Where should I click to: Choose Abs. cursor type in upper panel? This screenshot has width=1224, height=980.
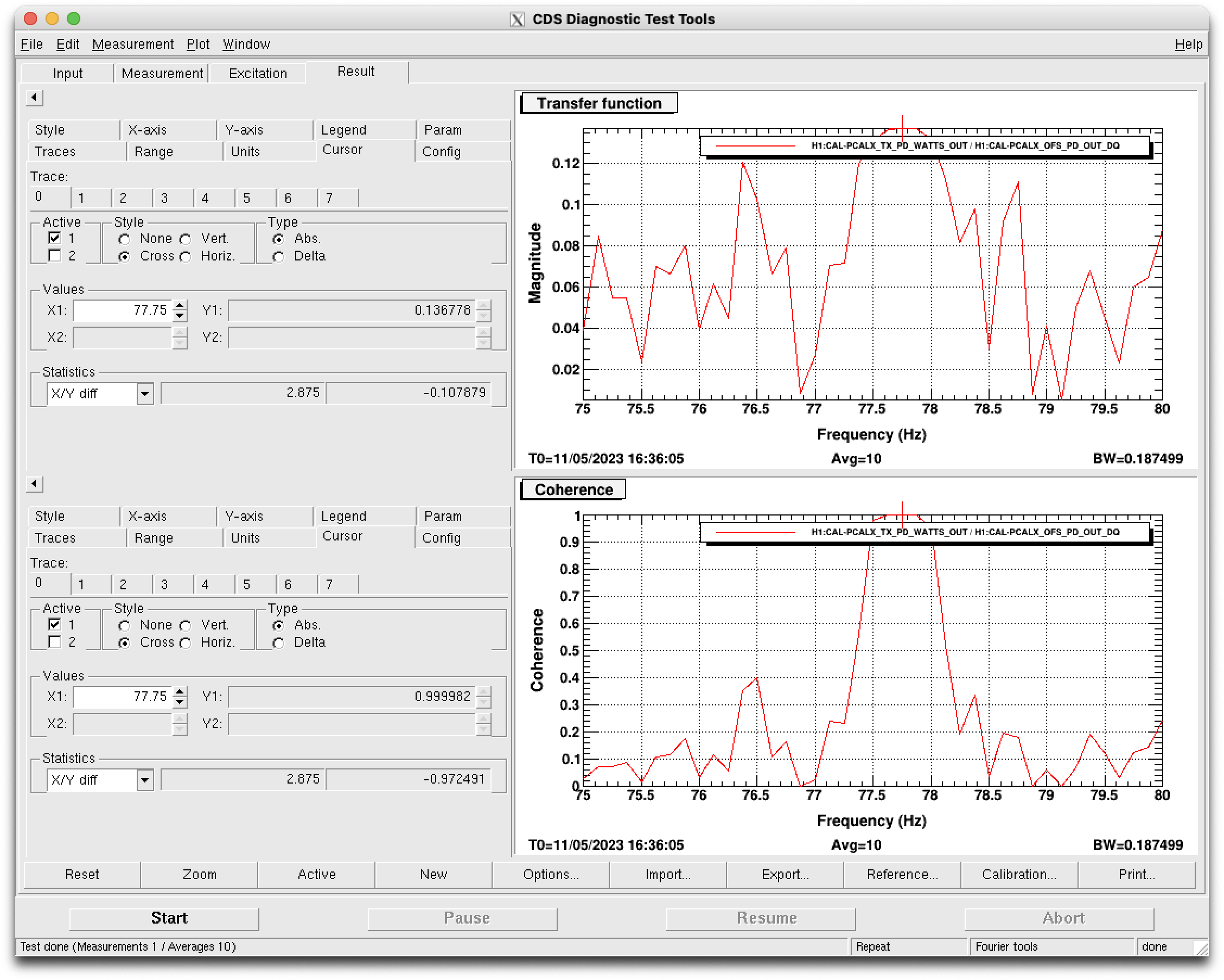tap(278, 239)
